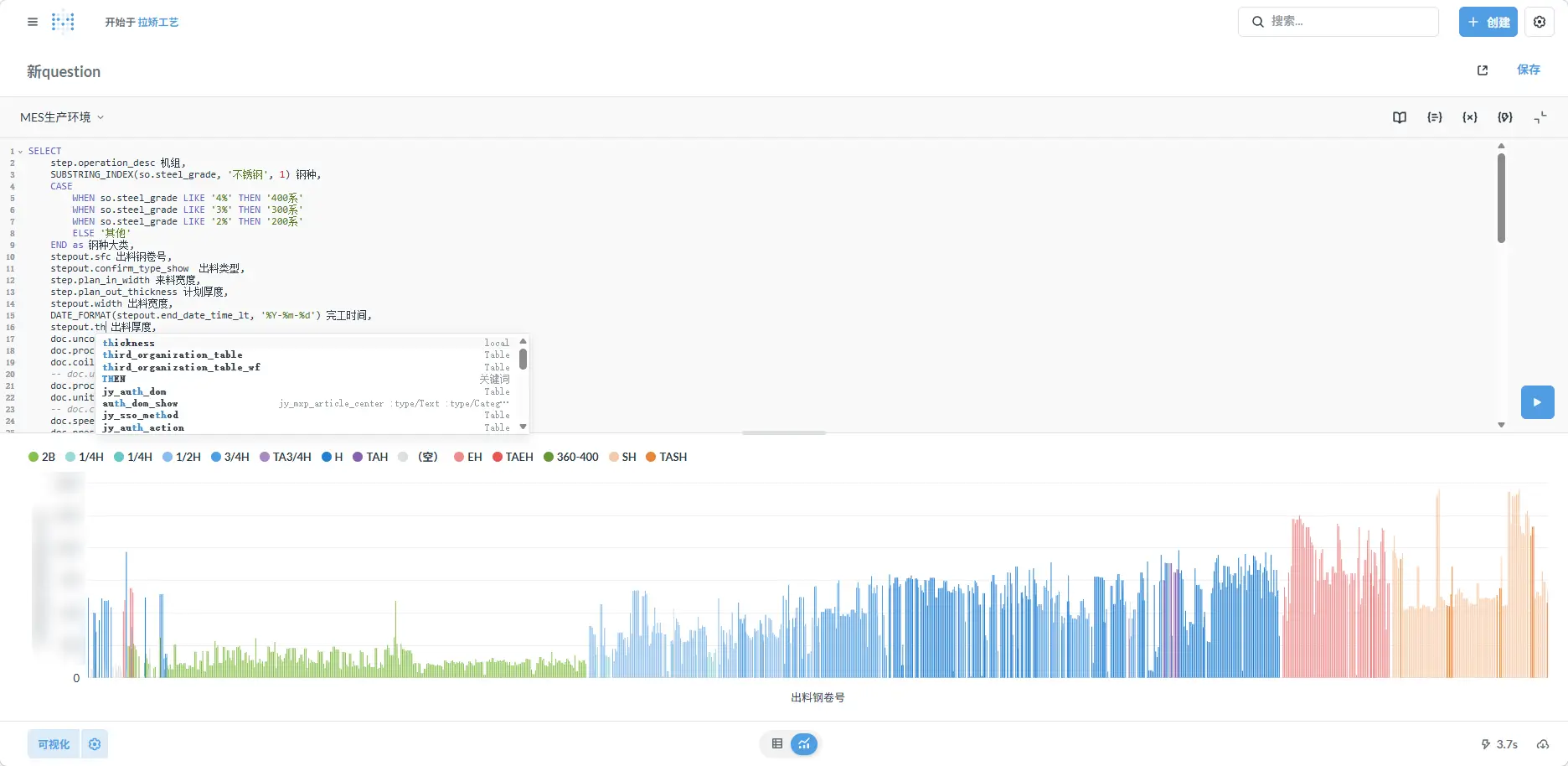The height and width of the screenshot is (766, 1568).
Task: Click the 保存 save button
Action: [x=1529, y=70]
